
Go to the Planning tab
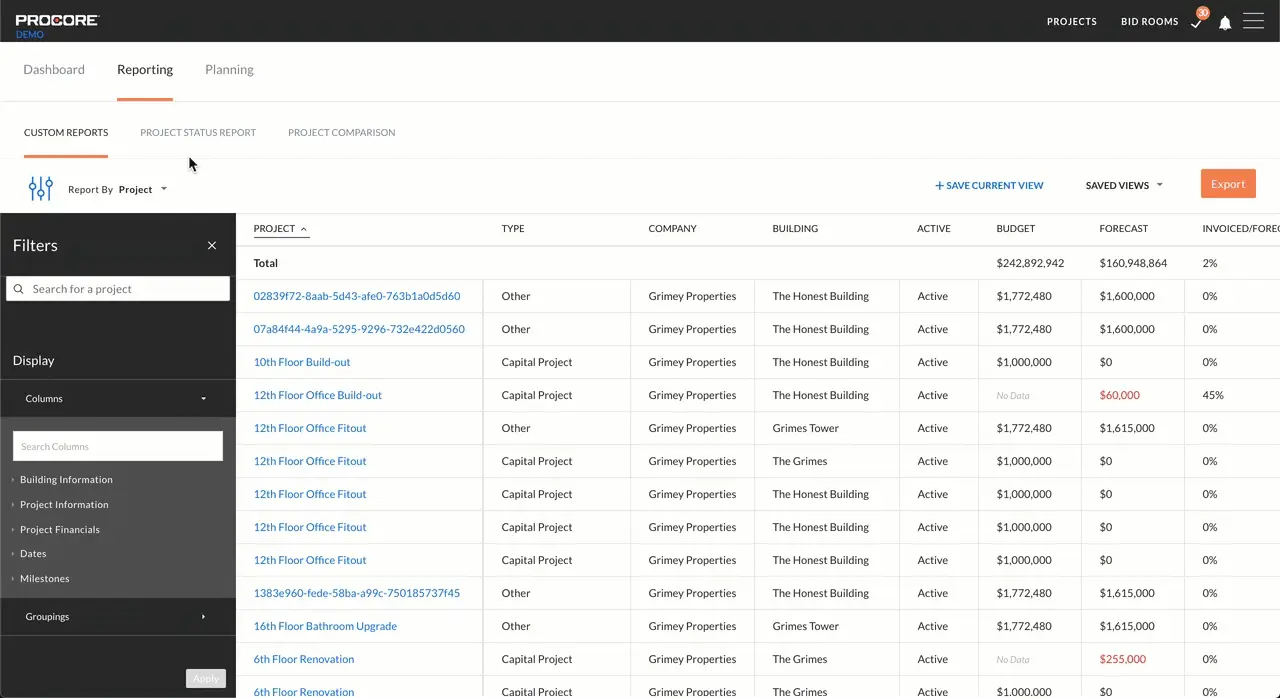coord(229,70)
